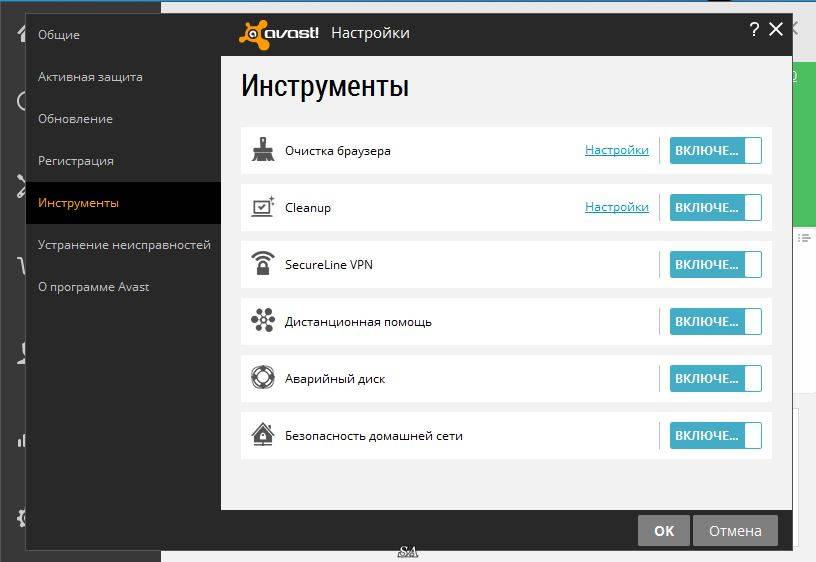Go to Активная защита section
The width and height of the screenshot is (816, 562).
click(123, 77)
